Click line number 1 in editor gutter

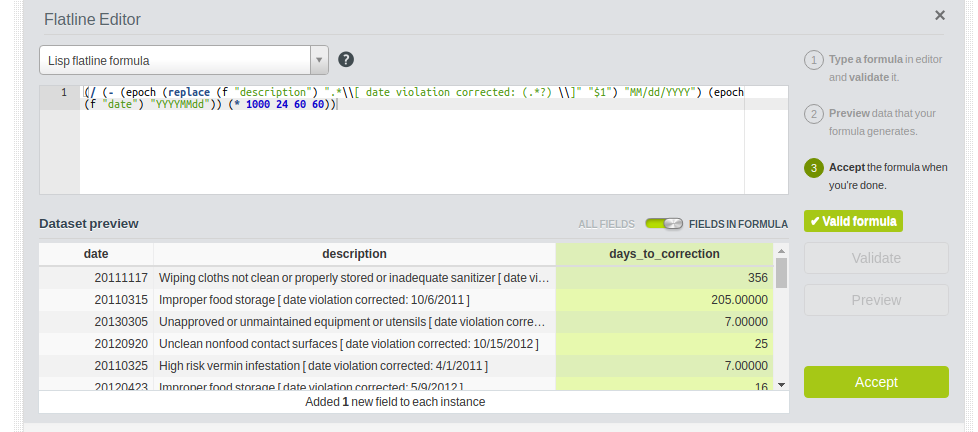click(x=64, y=93)
